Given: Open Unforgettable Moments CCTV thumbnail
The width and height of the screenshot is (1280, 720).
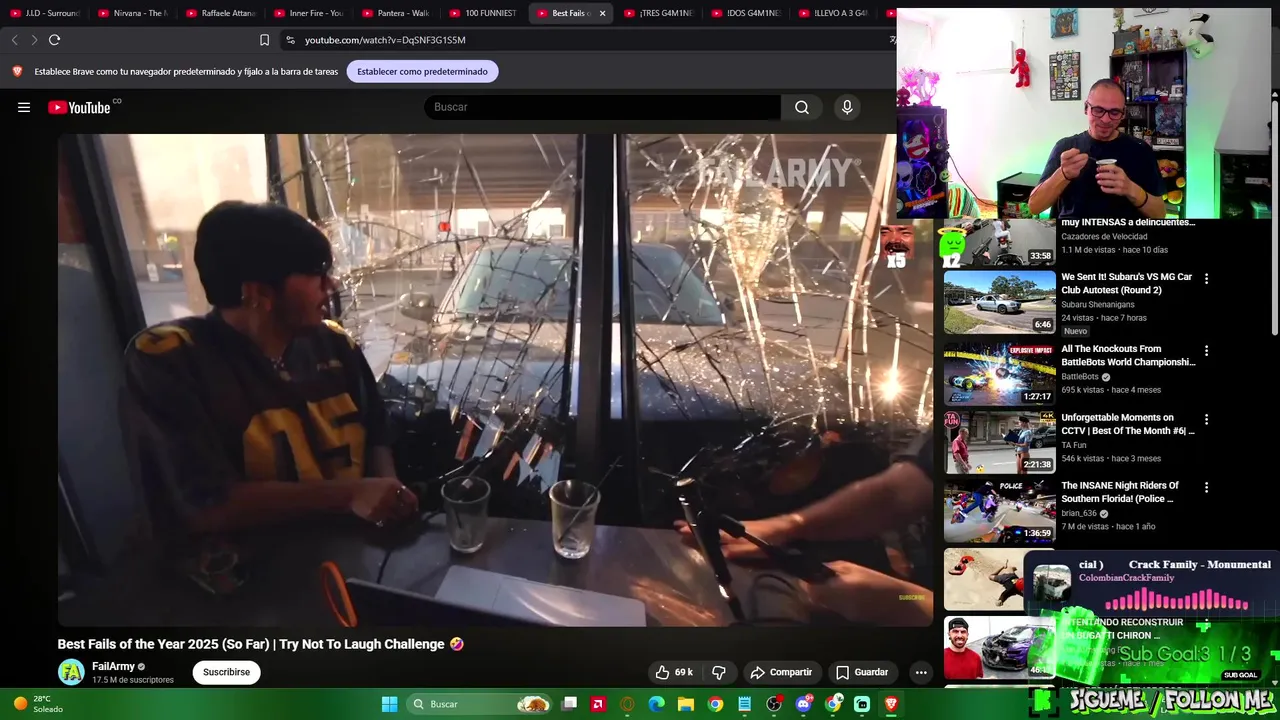Looking at the screenshot, I should tap(999, 441).
